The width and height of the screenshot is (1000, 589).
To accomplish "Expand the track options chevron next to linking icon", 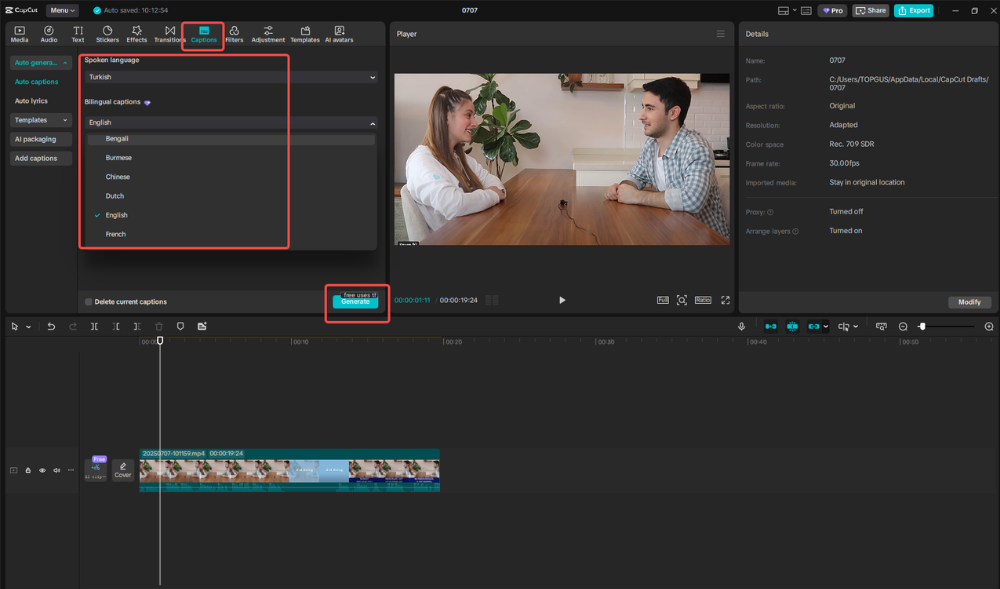I will [x=826, y=326].
